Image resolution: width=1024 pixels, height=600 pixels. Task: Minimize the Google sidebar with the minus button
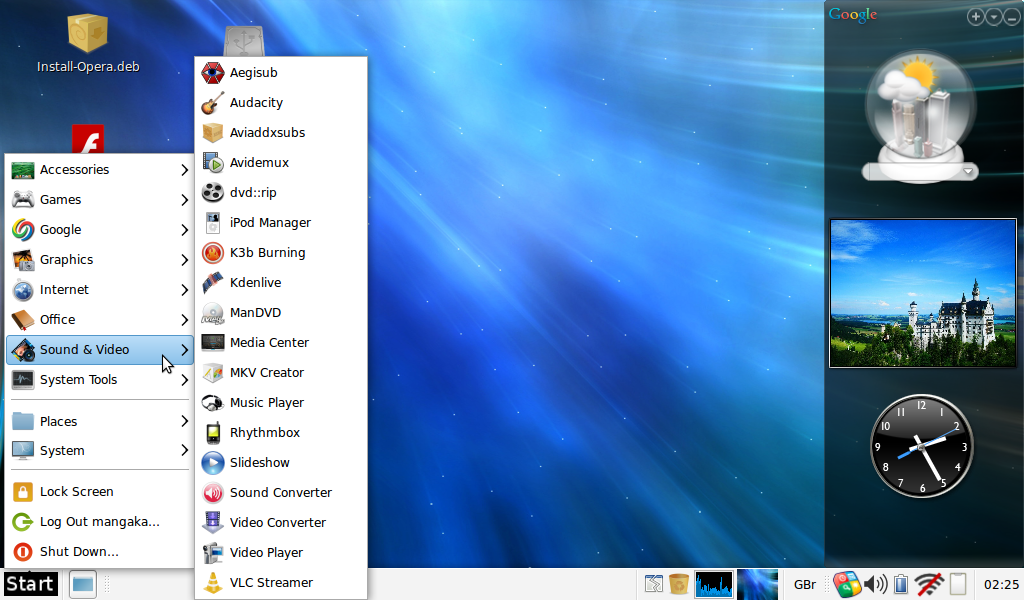(1012, 17)
